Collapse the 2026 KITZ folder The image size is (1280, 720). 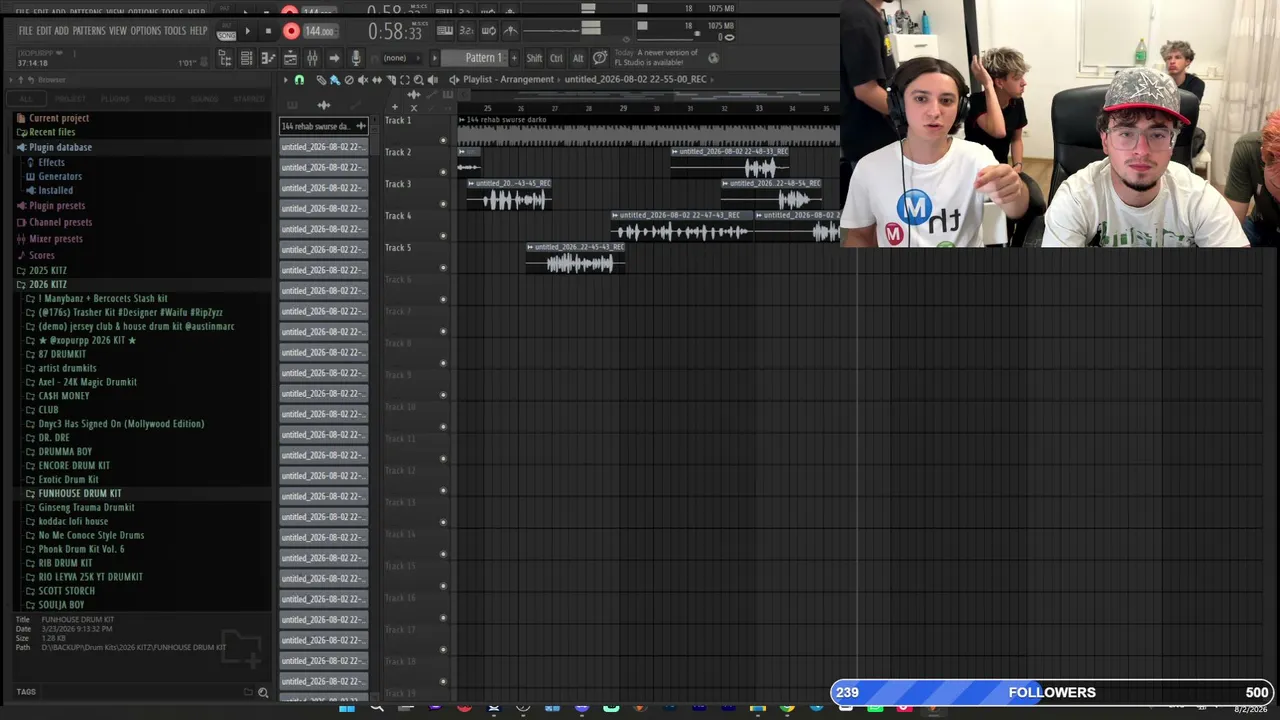tap(47, 284)
